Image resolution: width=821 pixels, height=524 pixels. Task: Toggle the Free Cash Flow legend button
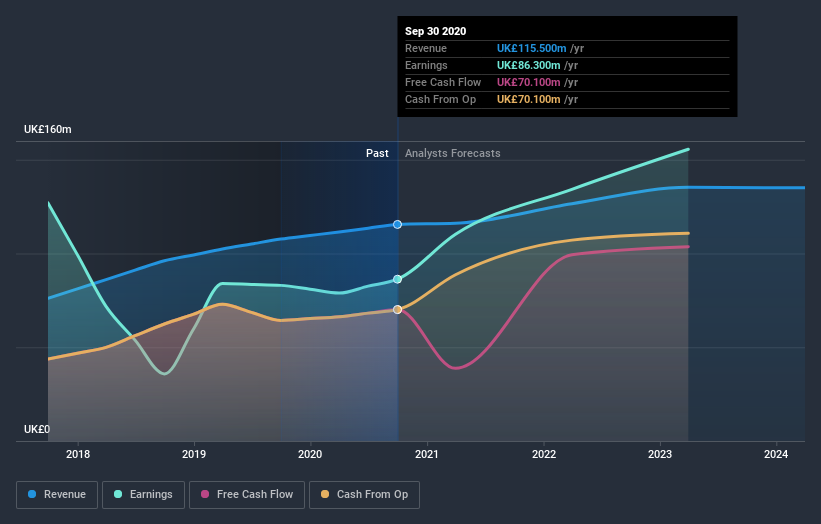coord(247,495)
